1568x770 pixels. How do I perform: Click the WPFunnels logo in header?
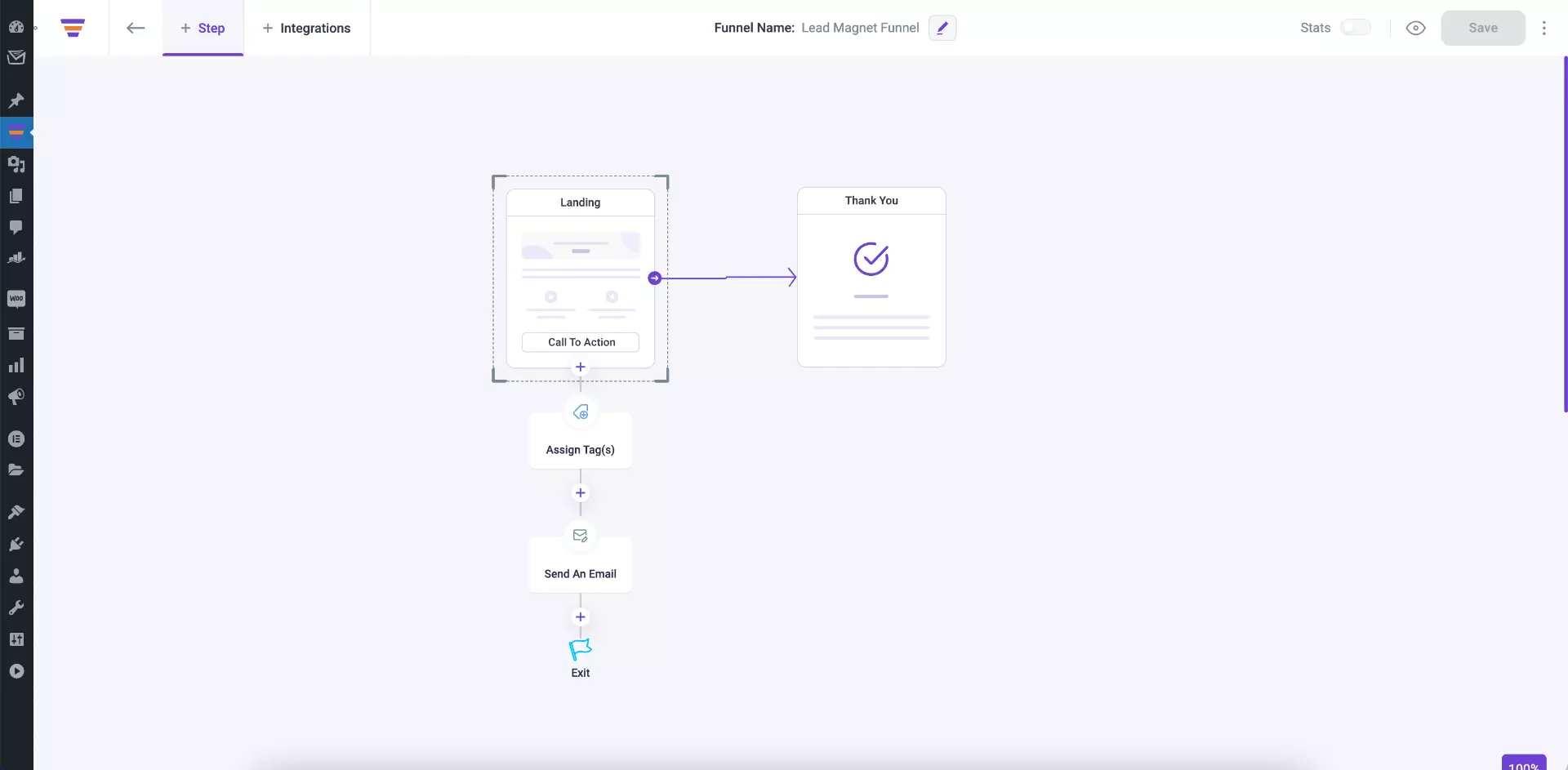[x=73, y=28]
